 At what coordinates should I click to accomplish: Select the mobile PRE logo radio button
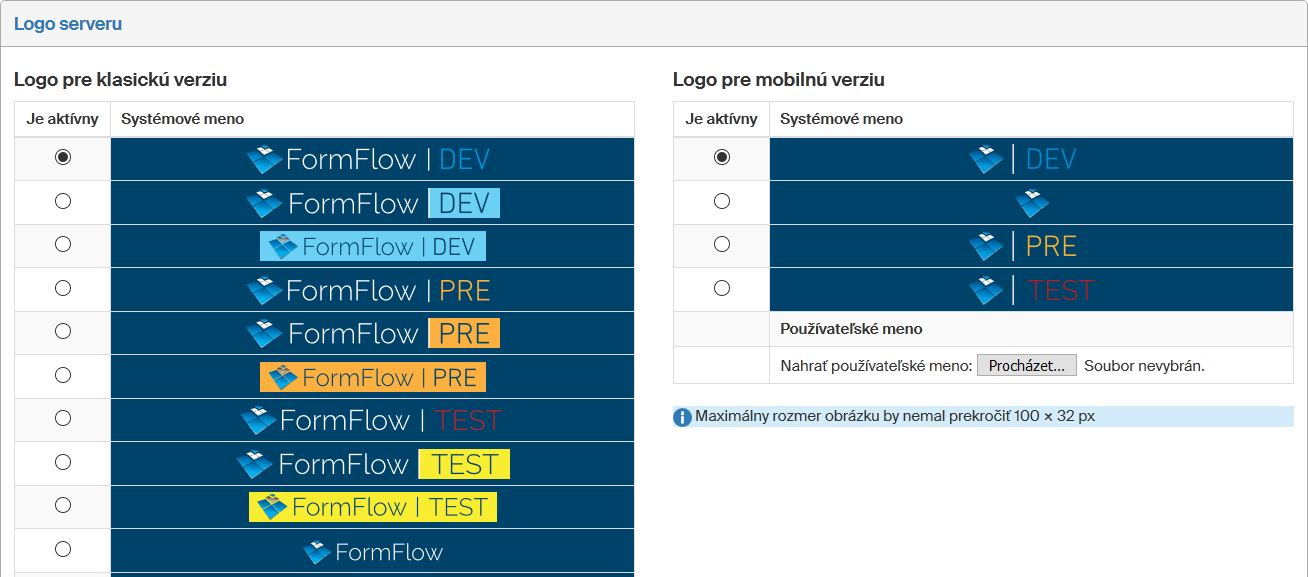(722, 244)
